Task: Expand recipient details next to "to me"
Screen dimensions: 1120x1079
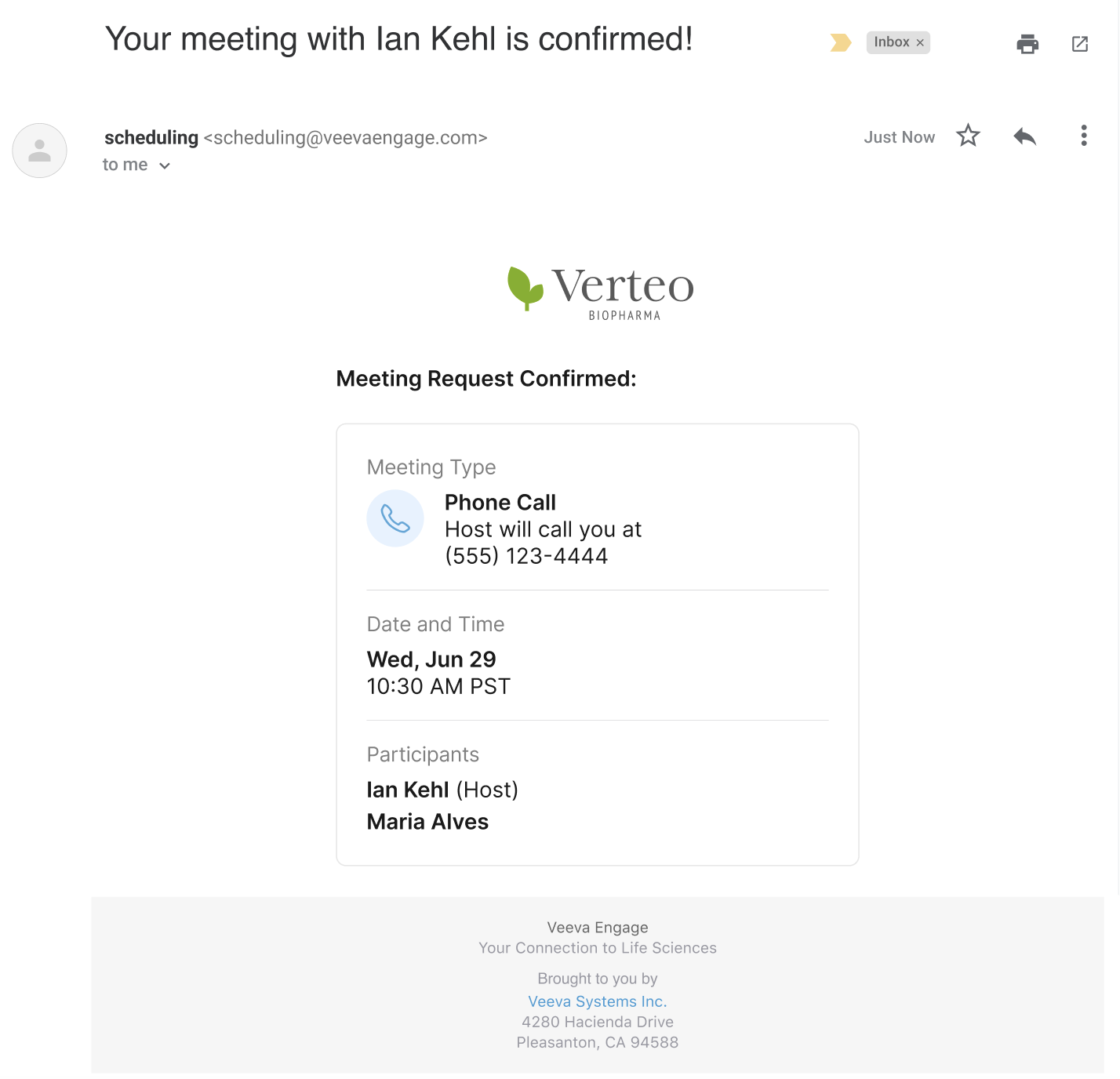Action: click(x=165, y=165)
